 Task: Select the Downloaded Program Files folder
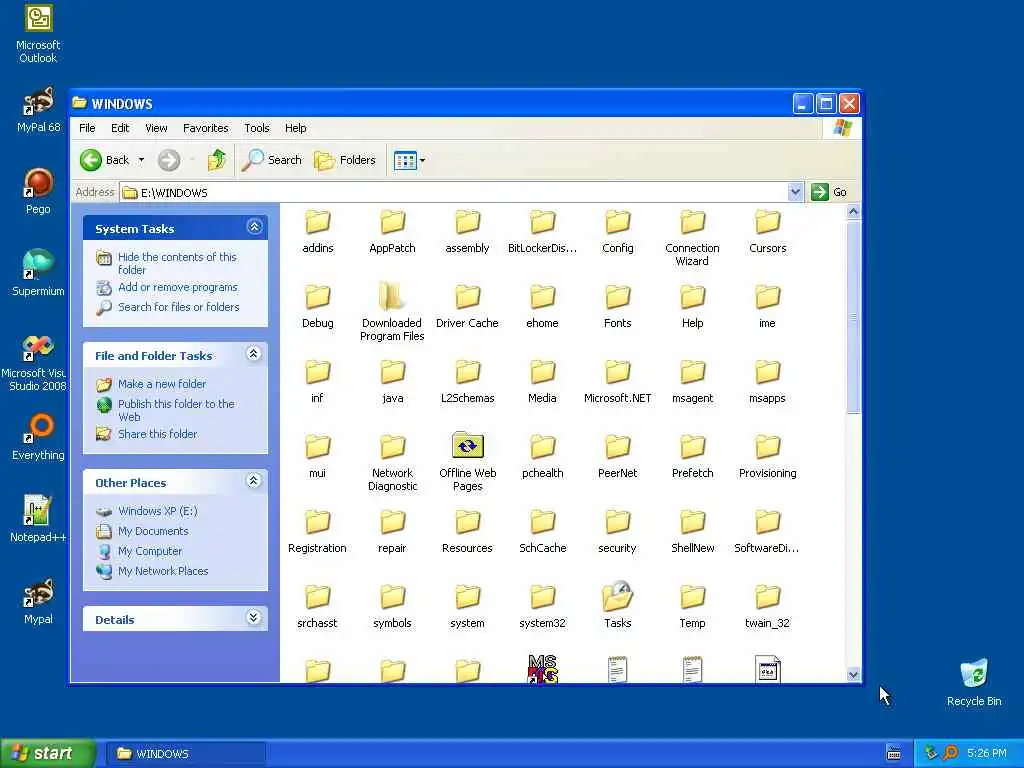(x=392, y=312)
